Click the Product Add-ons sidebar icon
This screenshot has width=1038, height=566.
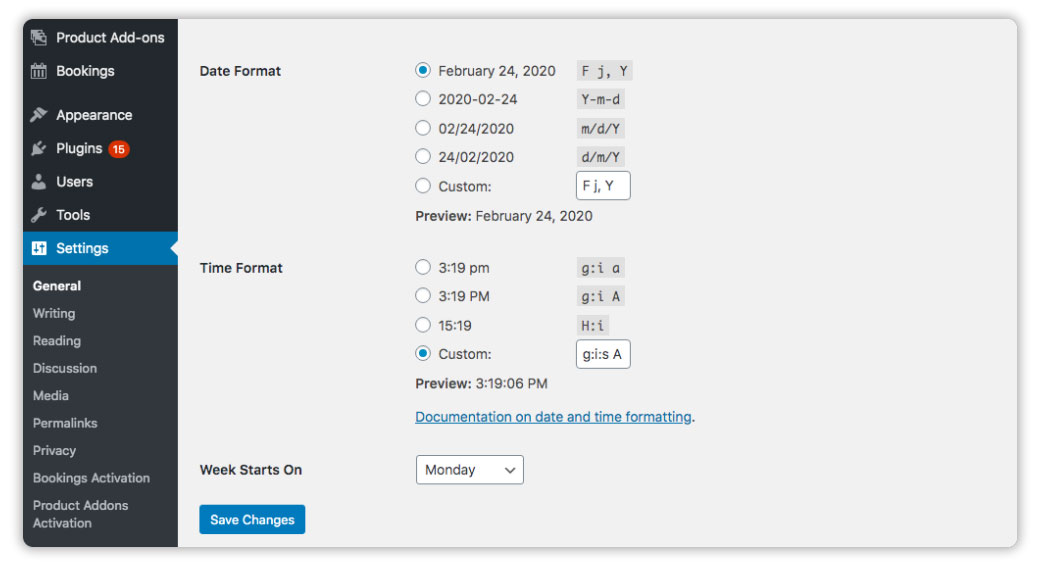39,38
